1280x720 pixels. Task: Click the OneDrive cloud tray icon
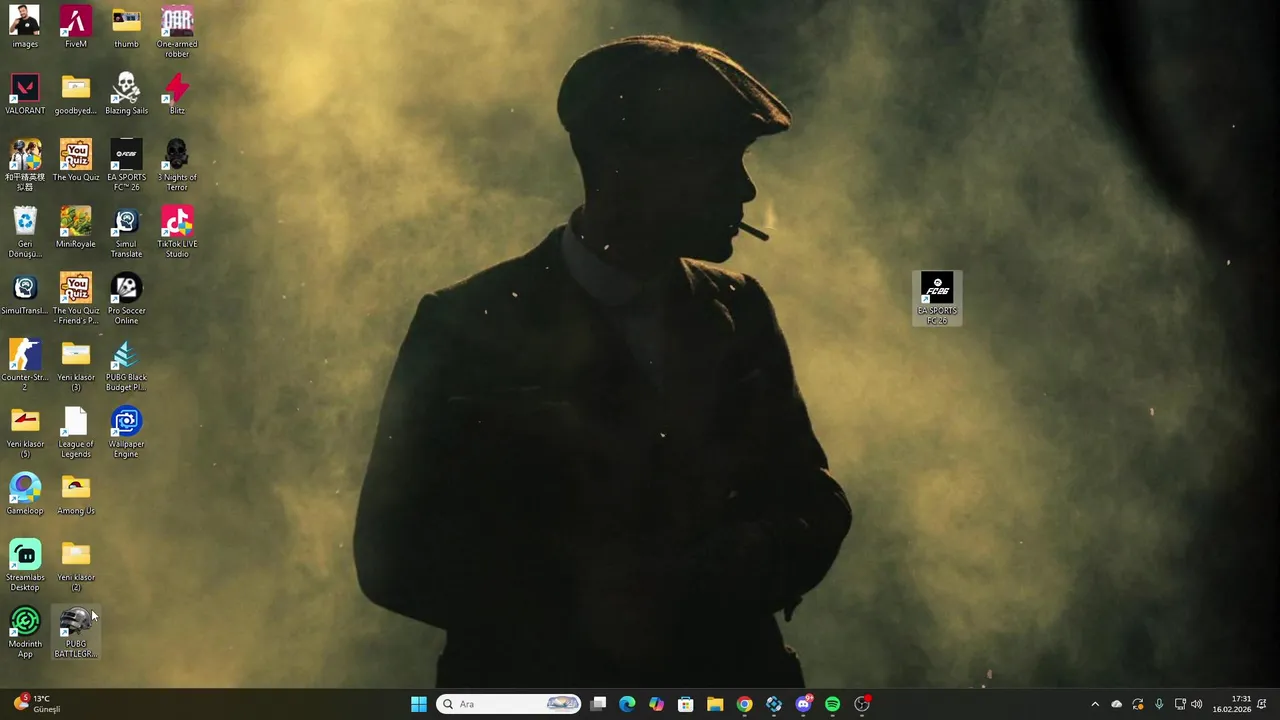tap(1117, 704)
